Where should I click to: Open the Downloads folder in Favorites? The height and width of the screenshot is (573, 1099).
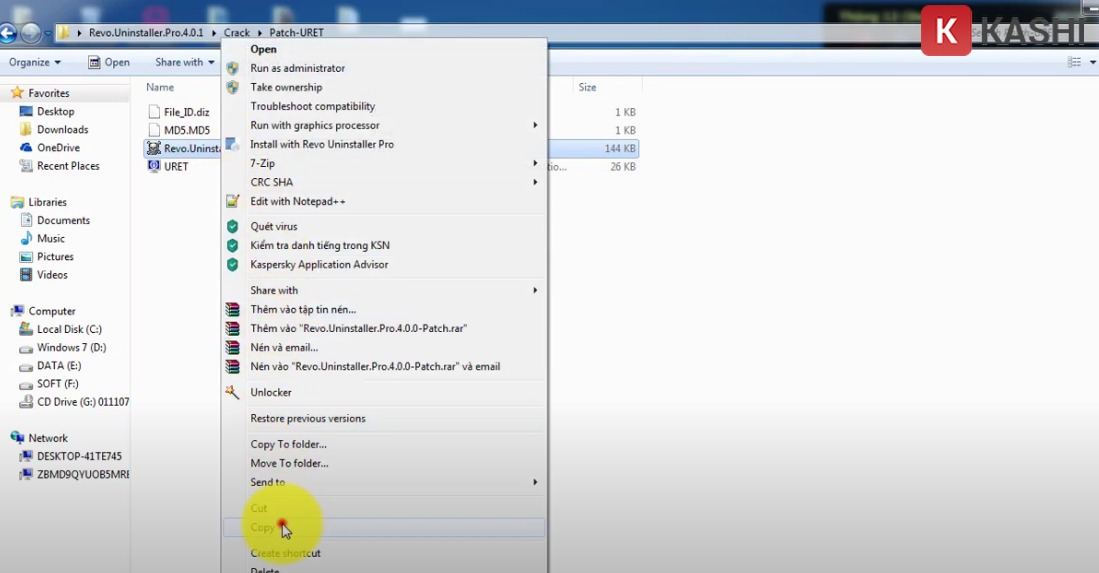pyautogui.click(x=62, y=130)
